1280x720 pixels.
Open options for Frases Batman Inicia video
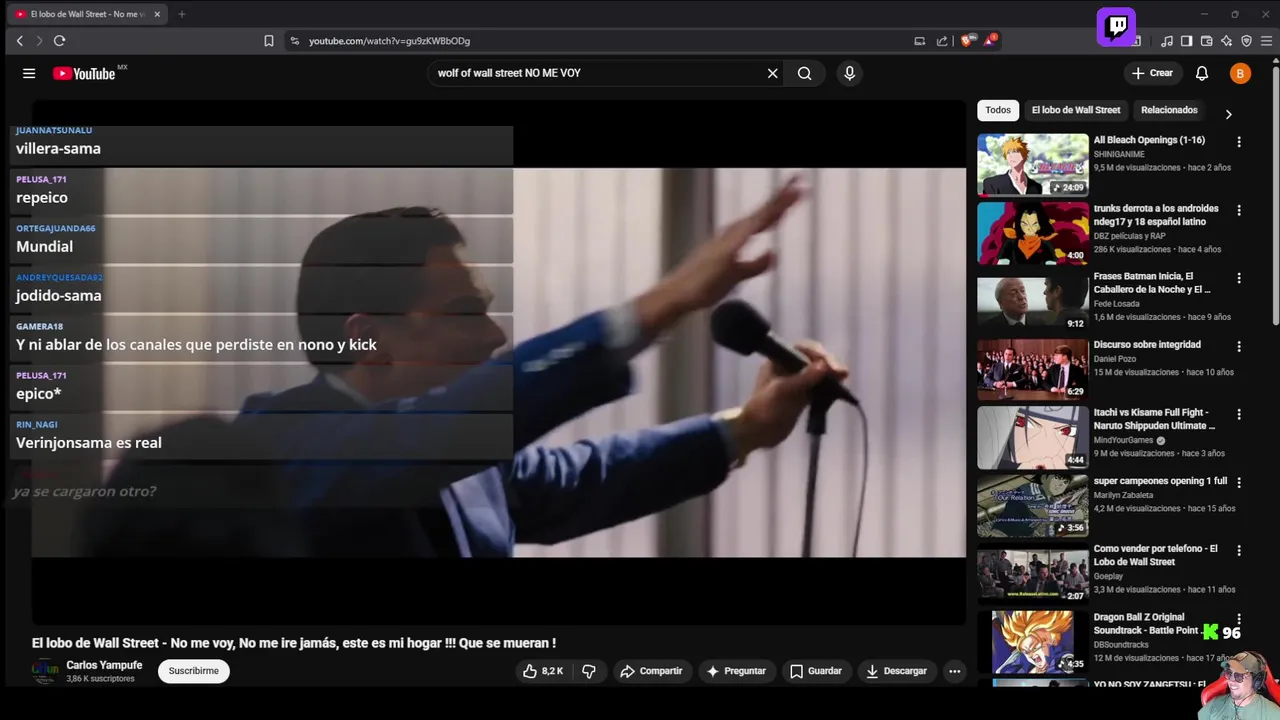point(1239,278)
